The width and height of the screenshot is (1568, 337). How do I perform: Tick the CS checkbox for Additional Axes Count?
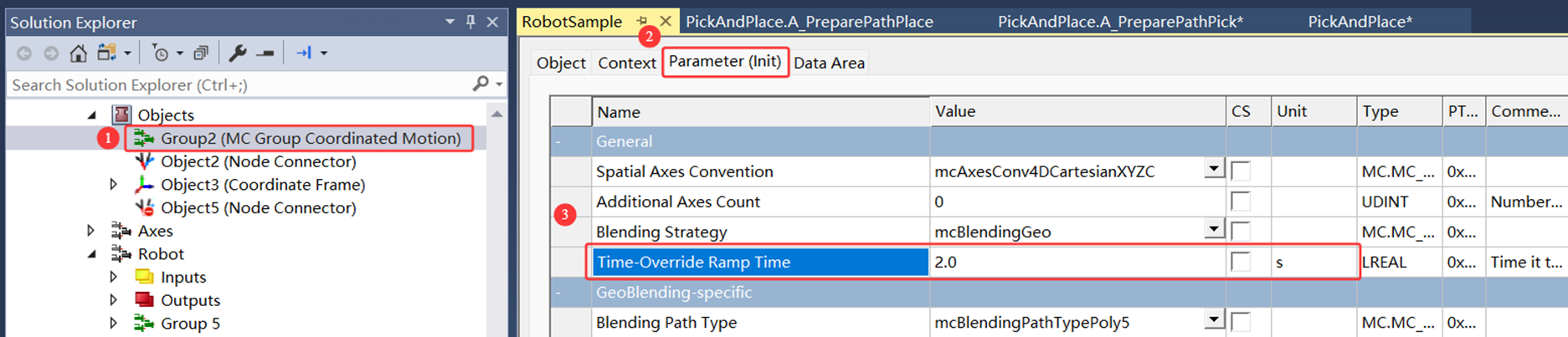[x=1241, y=202]
